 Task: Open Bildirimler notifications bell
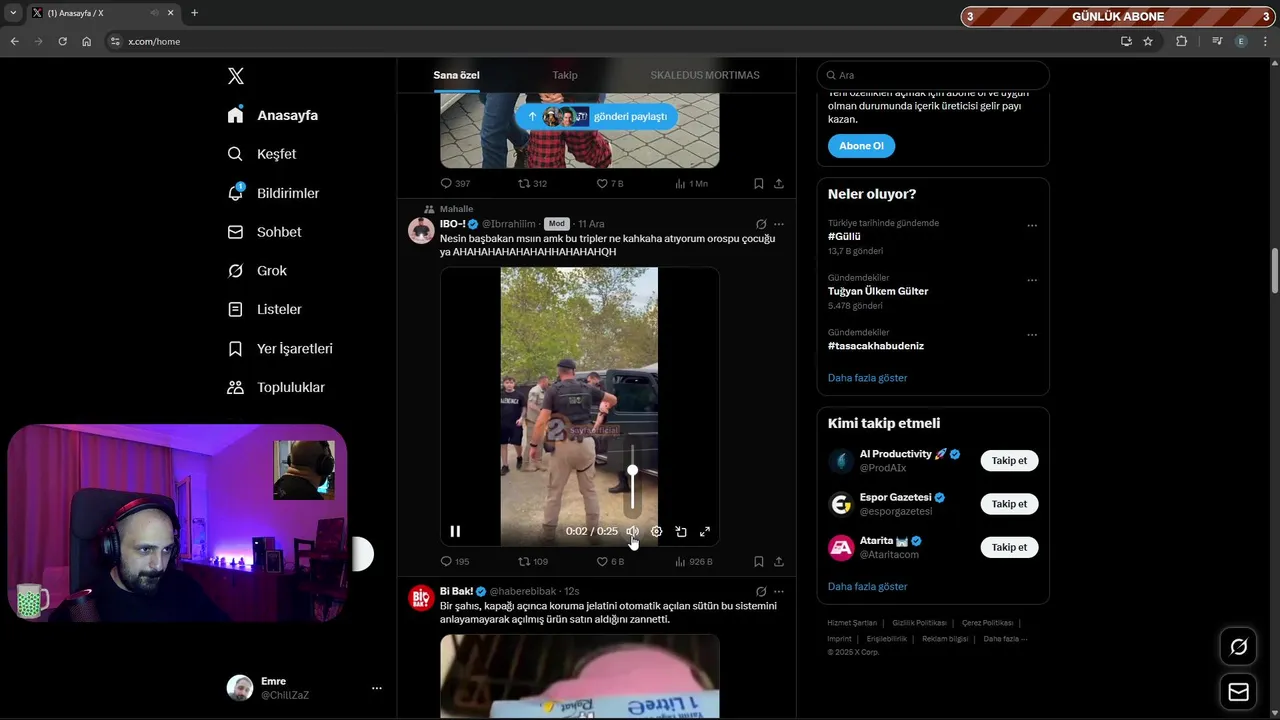[273, 193]
